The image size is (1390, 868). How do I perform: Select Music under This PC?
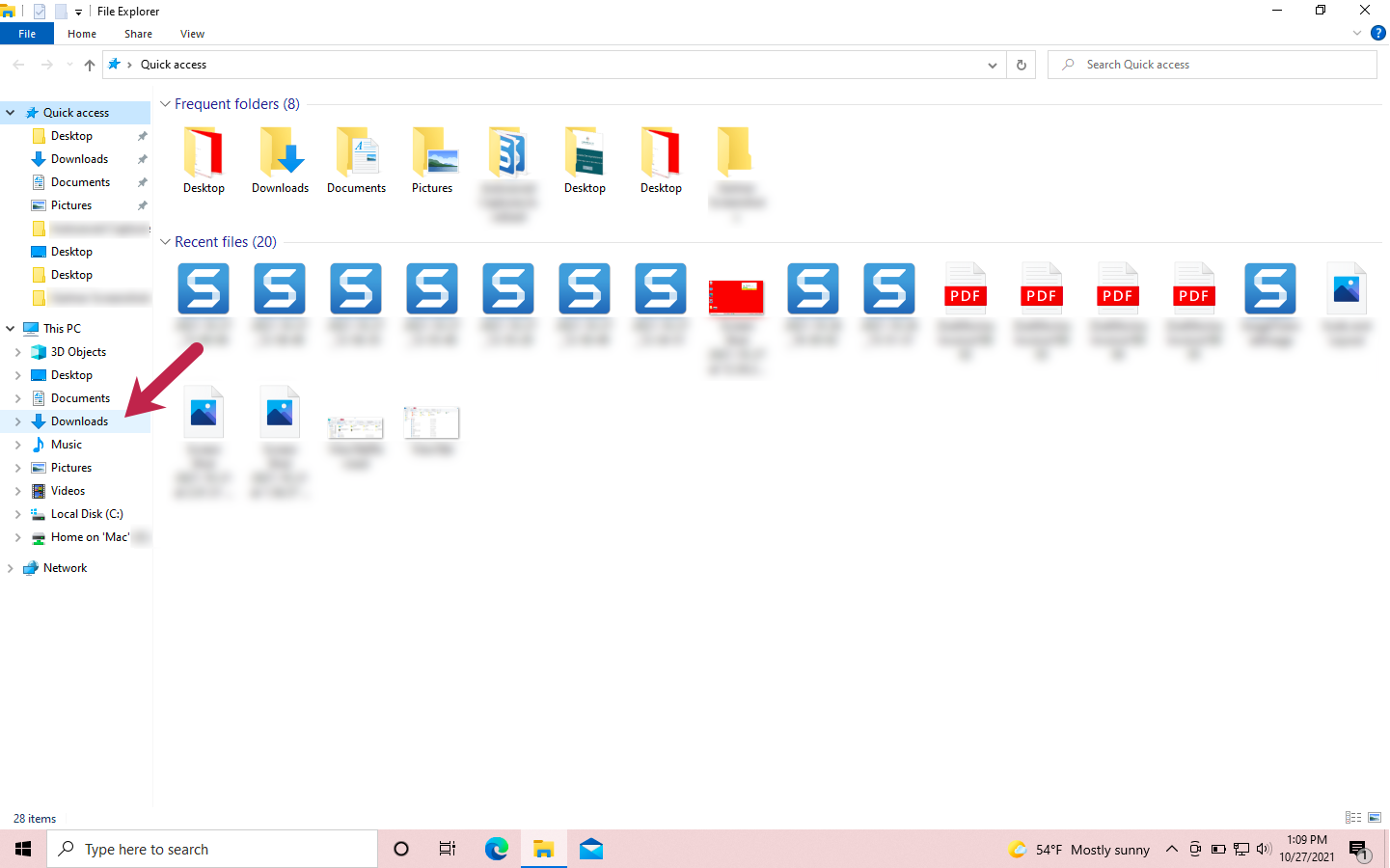(x=66, y=445)
